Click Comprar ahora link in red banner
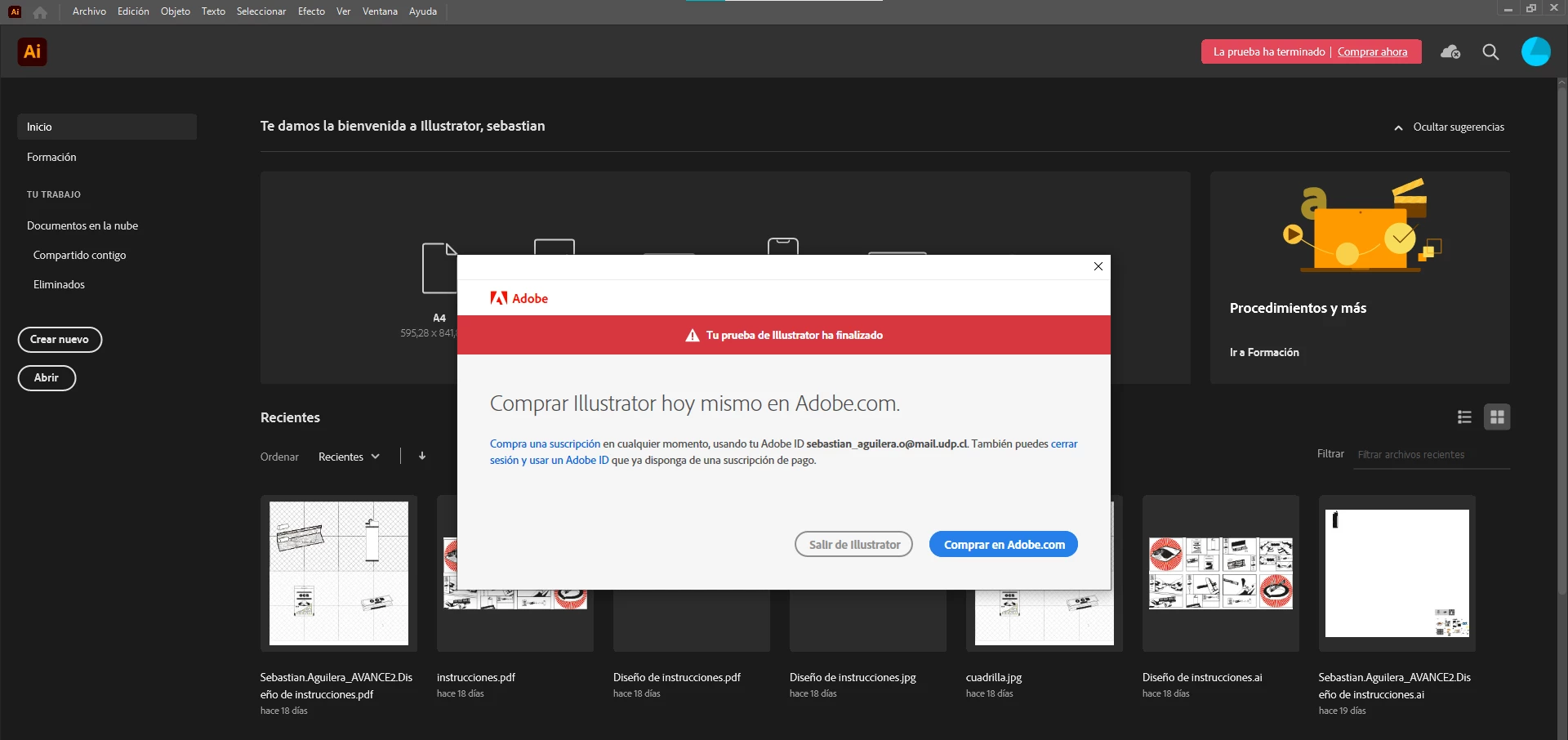 pos(1372,51)
